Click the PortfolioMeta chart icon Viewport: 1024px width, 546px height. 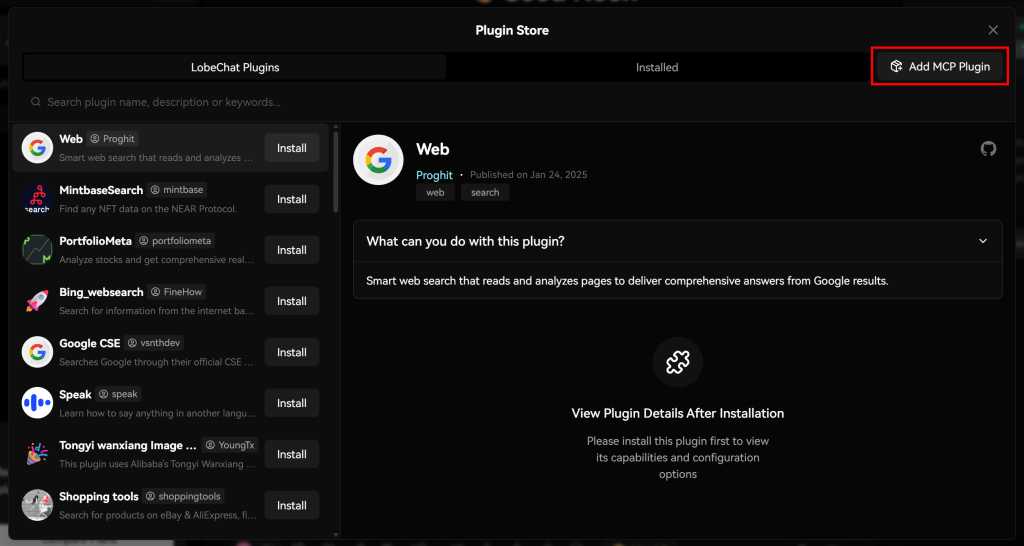(x=37, y=250)
